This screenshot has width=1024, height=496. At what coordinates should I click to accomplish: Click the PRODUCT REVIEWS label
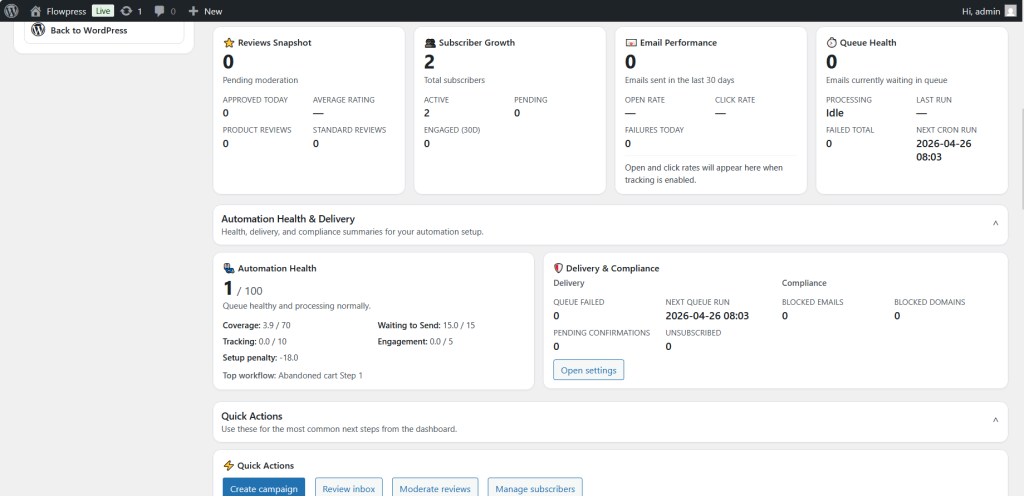click(x=257, y=130)
